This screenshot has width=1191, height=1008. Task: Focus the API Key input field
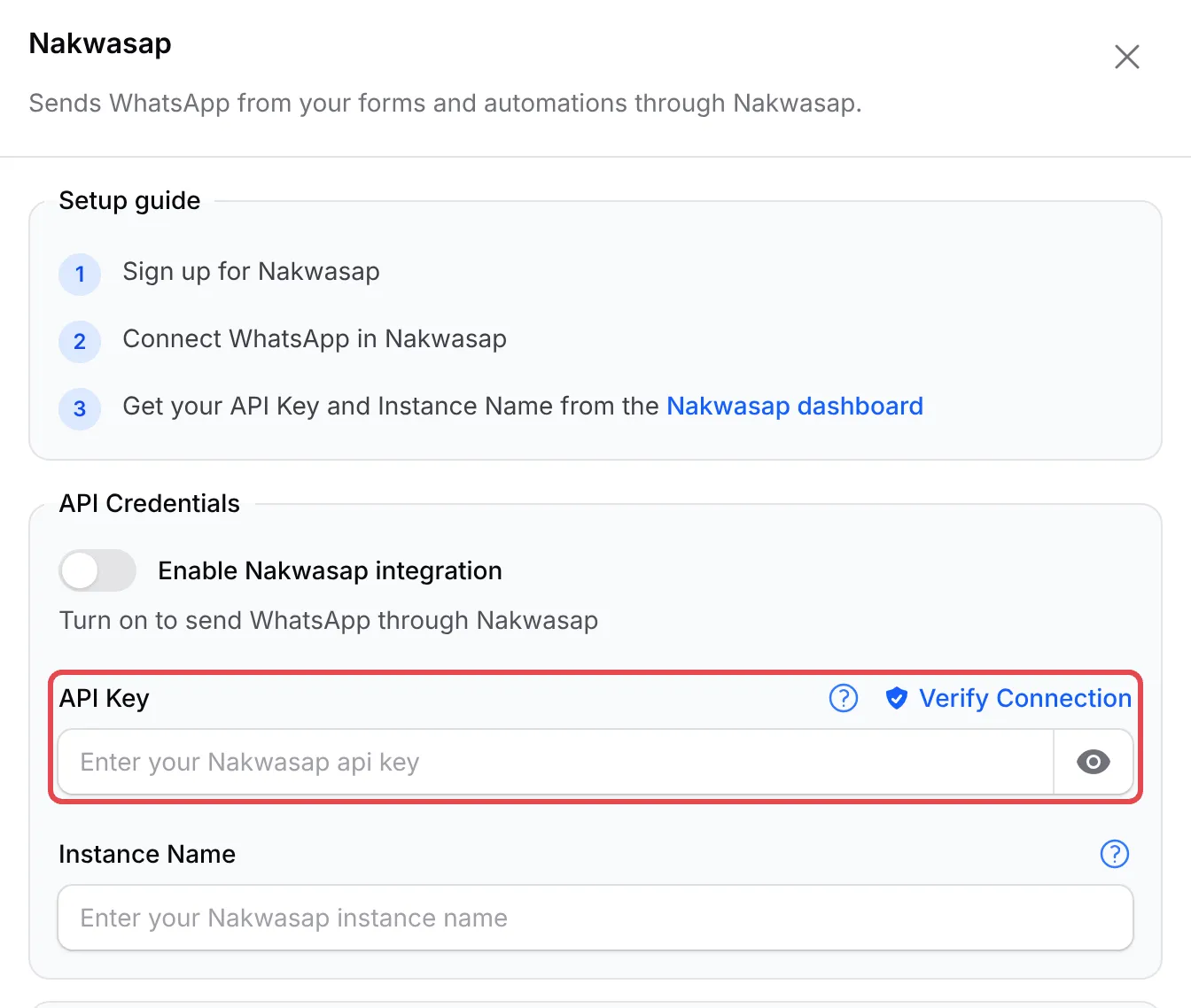pos(556,762)
